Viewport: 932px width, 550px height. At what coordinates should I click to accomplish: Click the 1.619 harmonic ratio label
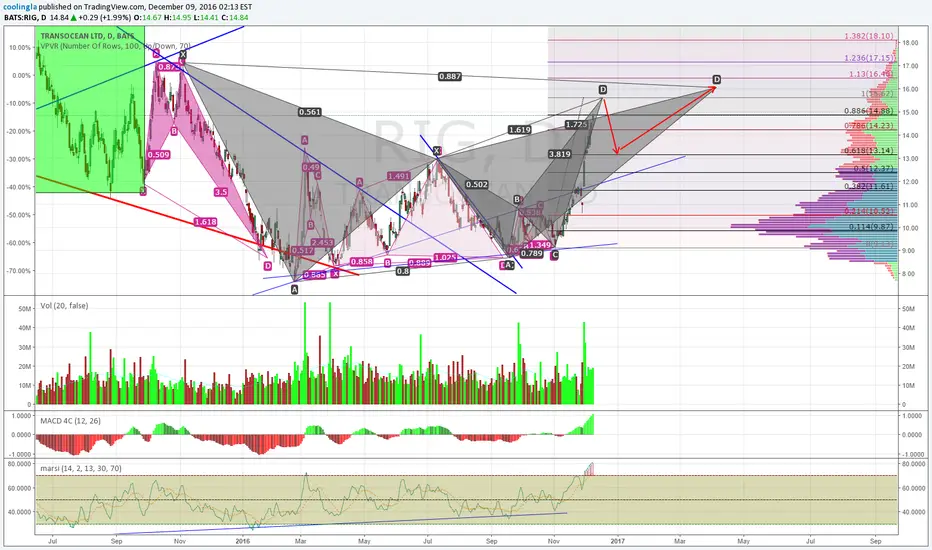click(x=519, y=130)
